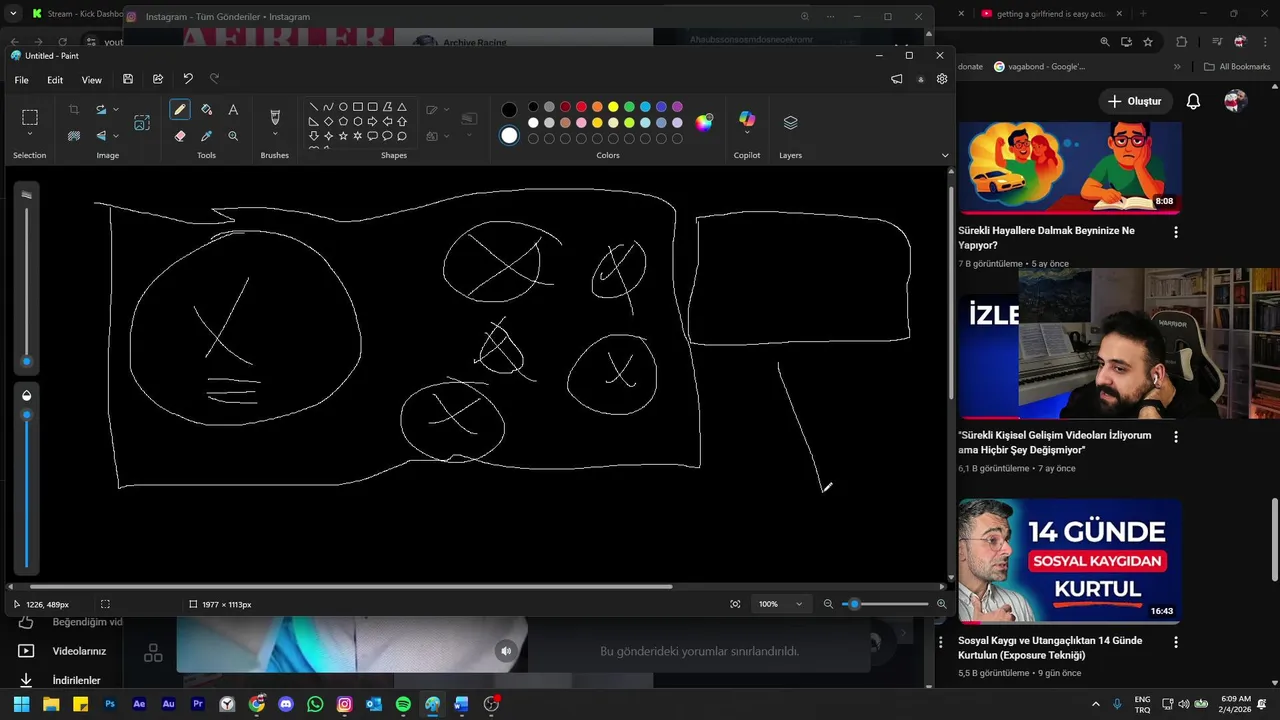
Task: Click the Share icon in Paint
Action: 158,79
